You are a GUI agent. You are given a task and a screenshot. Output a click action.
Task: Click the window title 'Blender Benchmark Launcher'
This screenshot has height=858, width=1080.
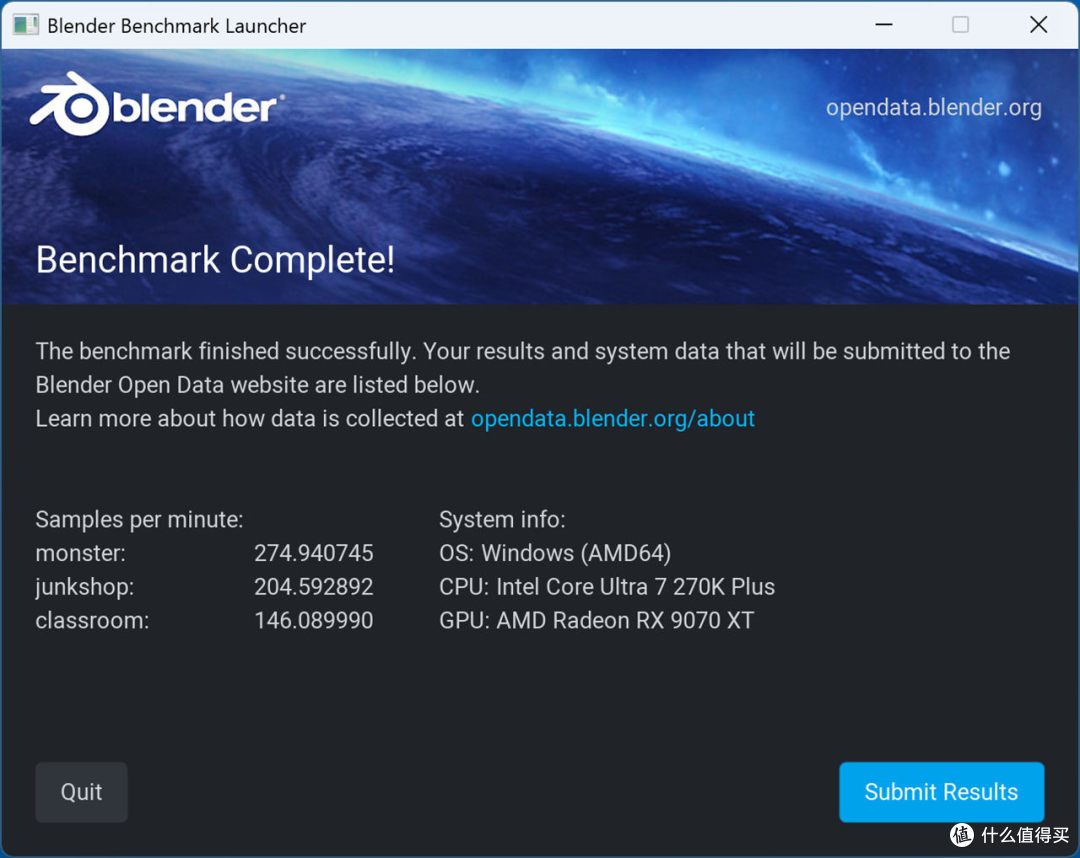tap(176, 25)
